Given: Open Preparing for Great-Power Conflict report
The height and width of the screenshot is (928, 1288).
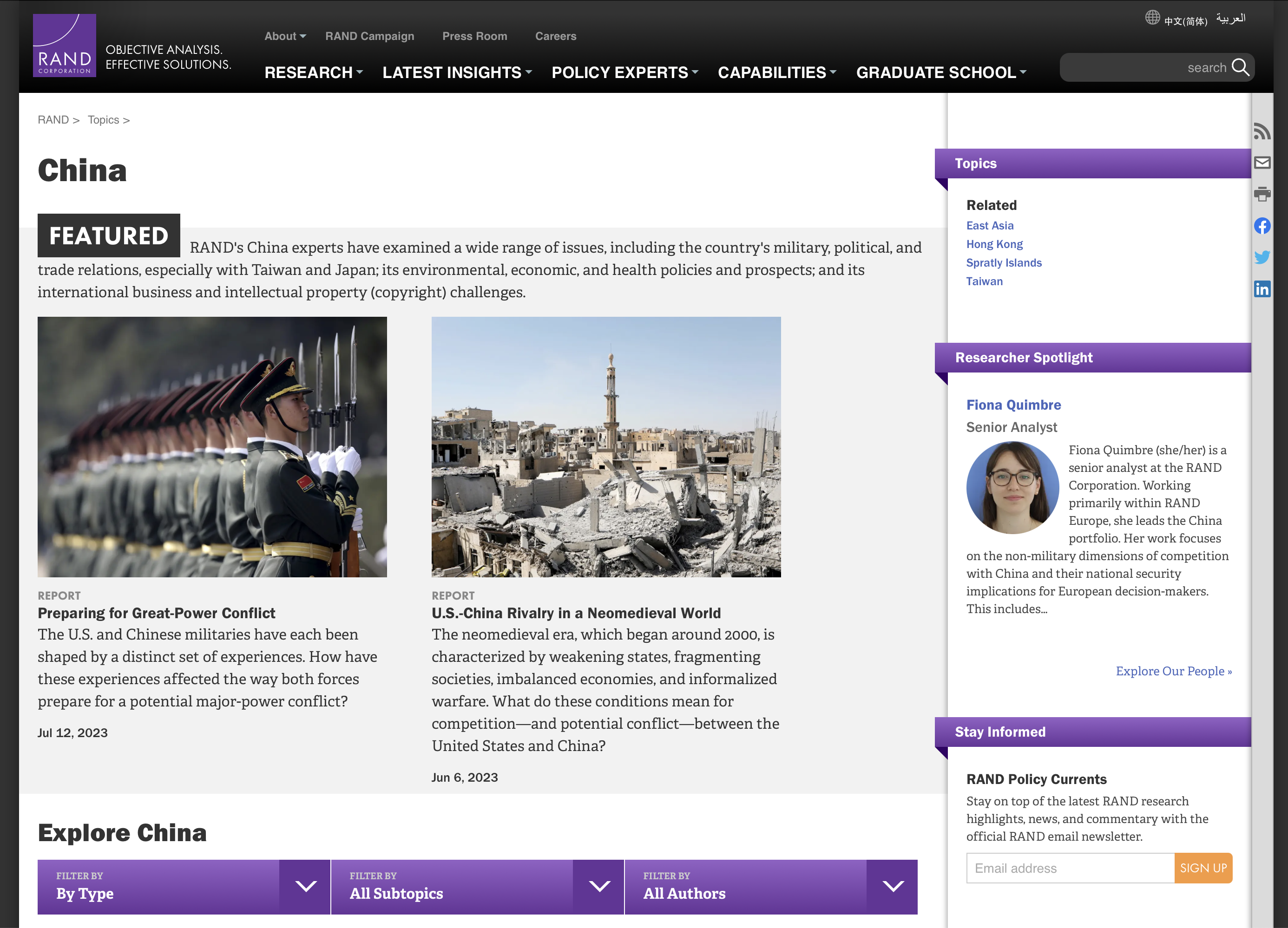Looking at the screenshot, I should (156, 613).
